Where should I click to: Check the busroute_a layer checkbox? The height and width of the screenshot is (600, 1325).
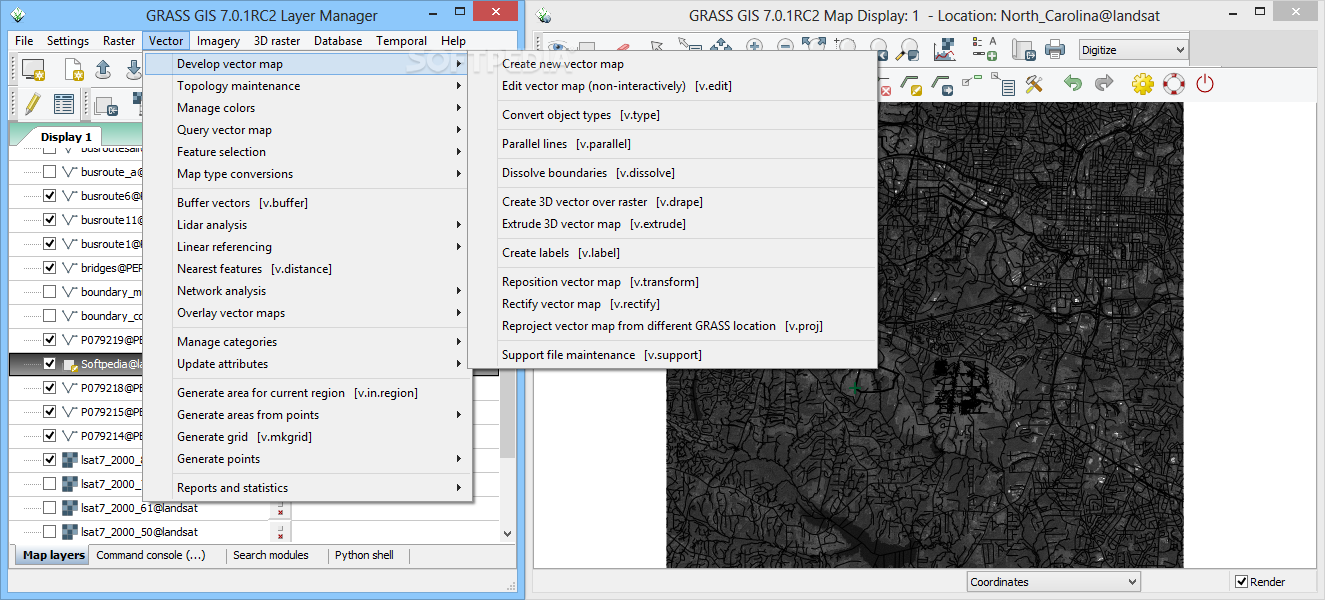[49, 172]
